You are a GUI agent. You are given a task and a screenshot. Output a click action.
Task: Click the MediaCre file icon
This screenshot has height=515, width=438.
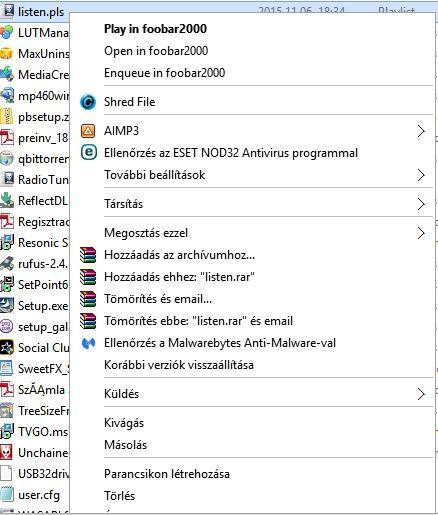[7, 75]
